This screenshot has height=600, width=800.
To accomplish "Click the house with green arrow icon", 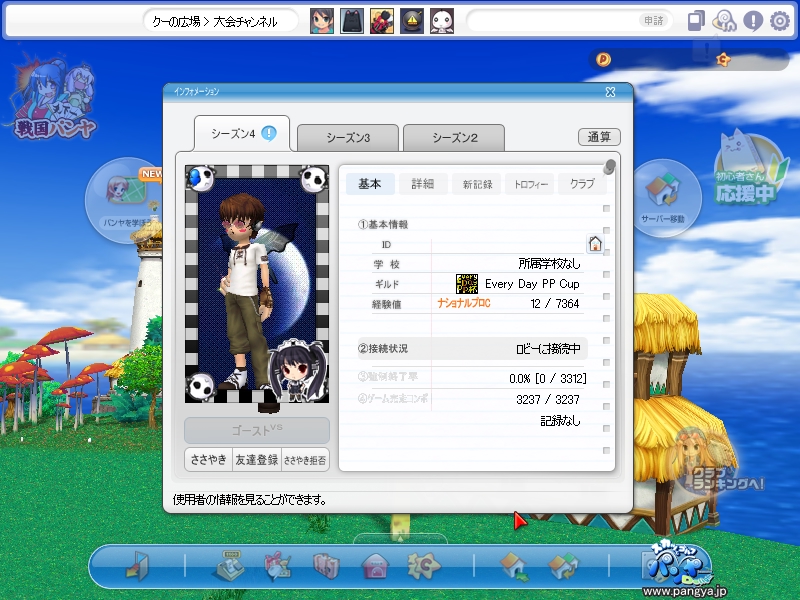I will coord(514,567).
